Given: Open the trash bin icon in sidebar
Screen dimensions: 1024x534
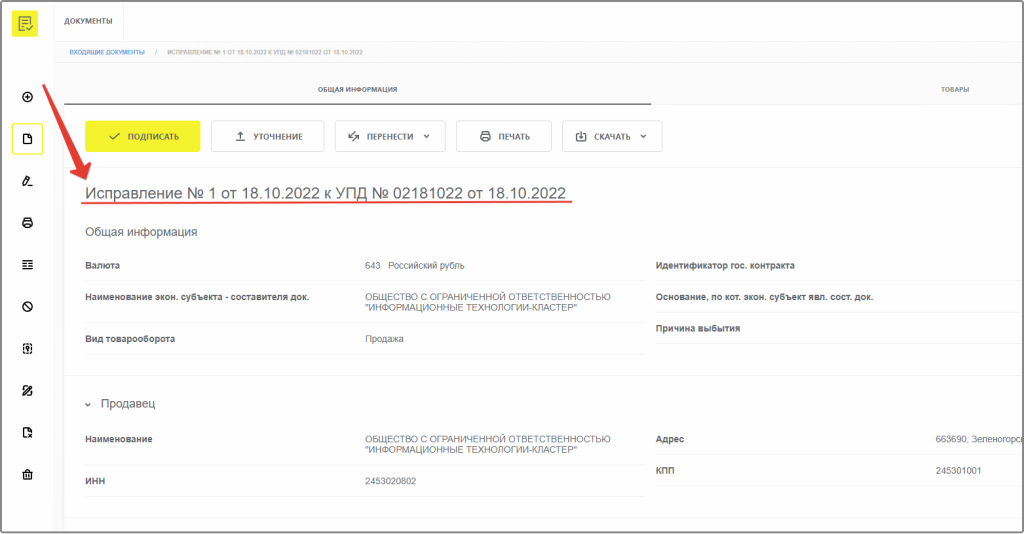Looking at the screenshot, I should click(27, 474).
